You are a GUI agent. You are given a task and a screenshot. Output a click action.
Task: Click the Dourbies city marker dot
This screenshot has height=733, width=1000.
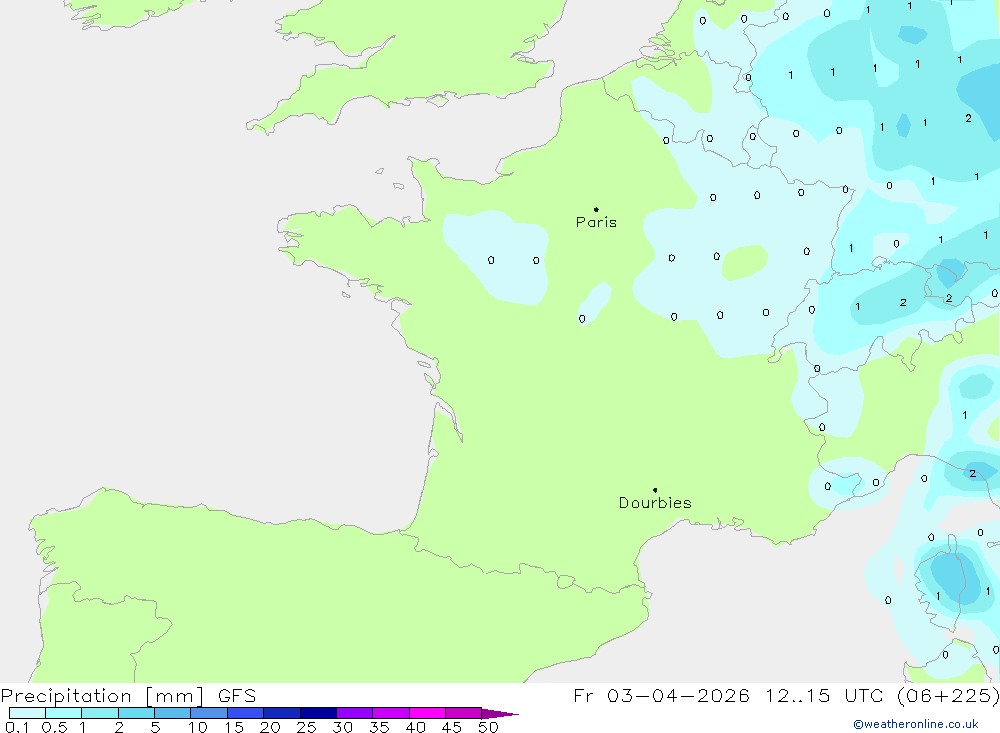tap(655, 490)
